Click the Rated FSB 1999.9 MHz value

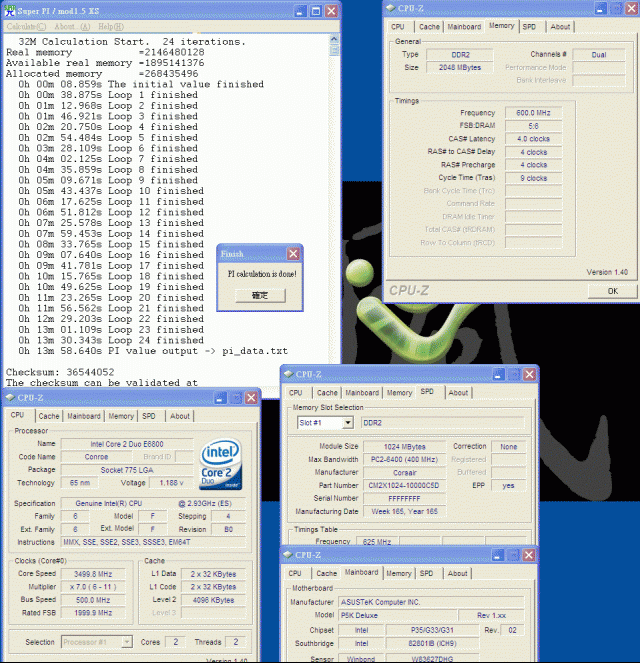point(93,613)
